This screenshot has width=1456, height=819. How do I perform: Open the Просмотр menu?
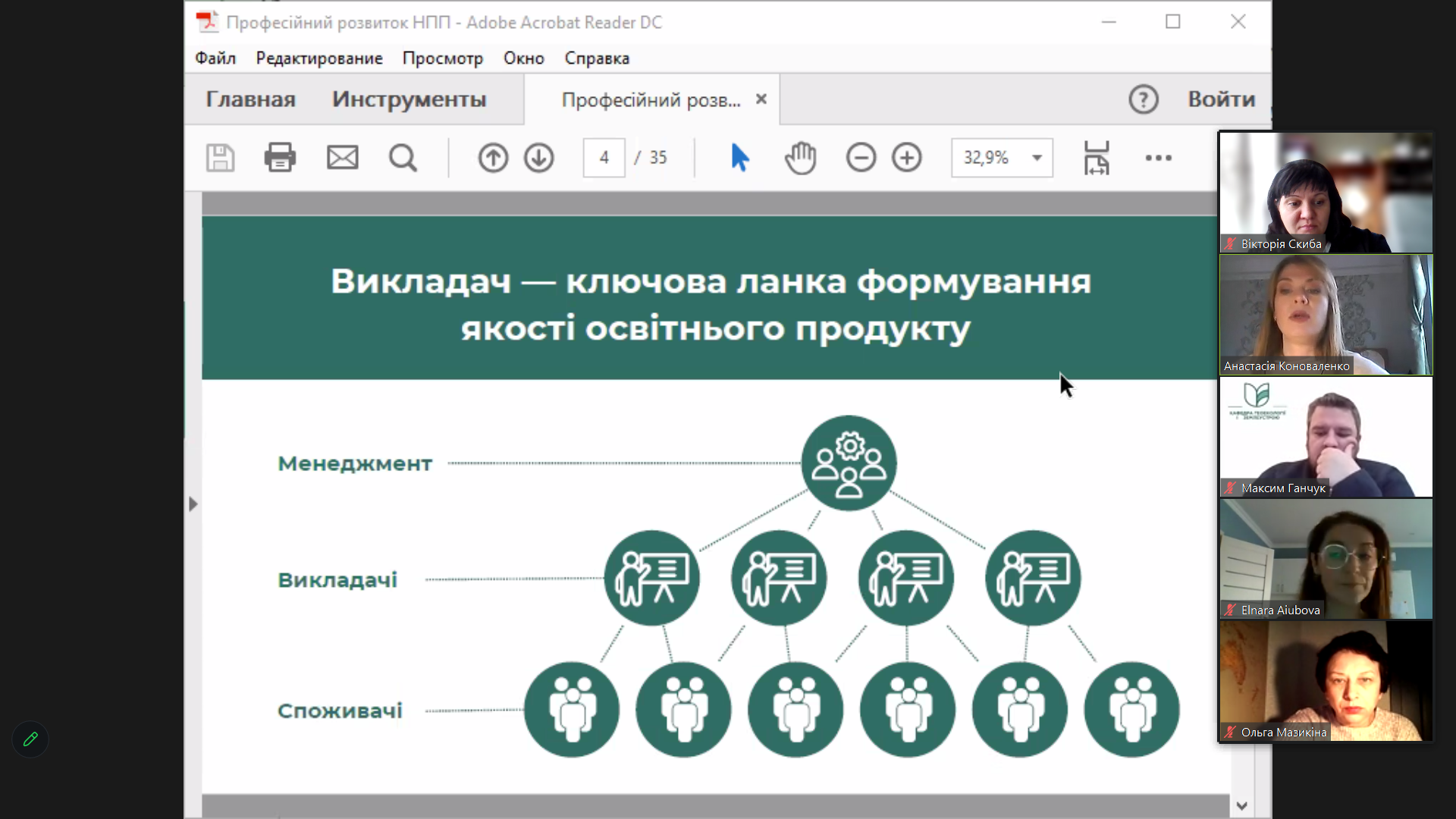[443, 58]
